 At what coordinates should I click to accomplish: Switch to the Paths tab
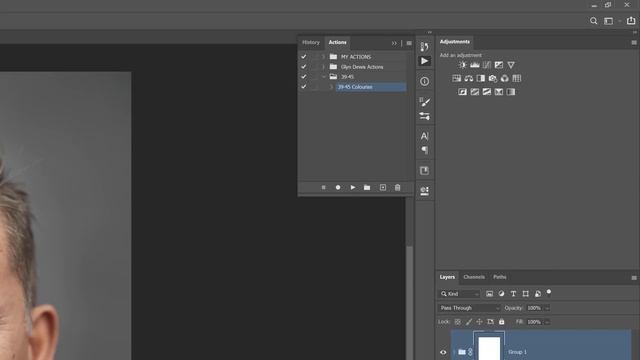[500, 277]
